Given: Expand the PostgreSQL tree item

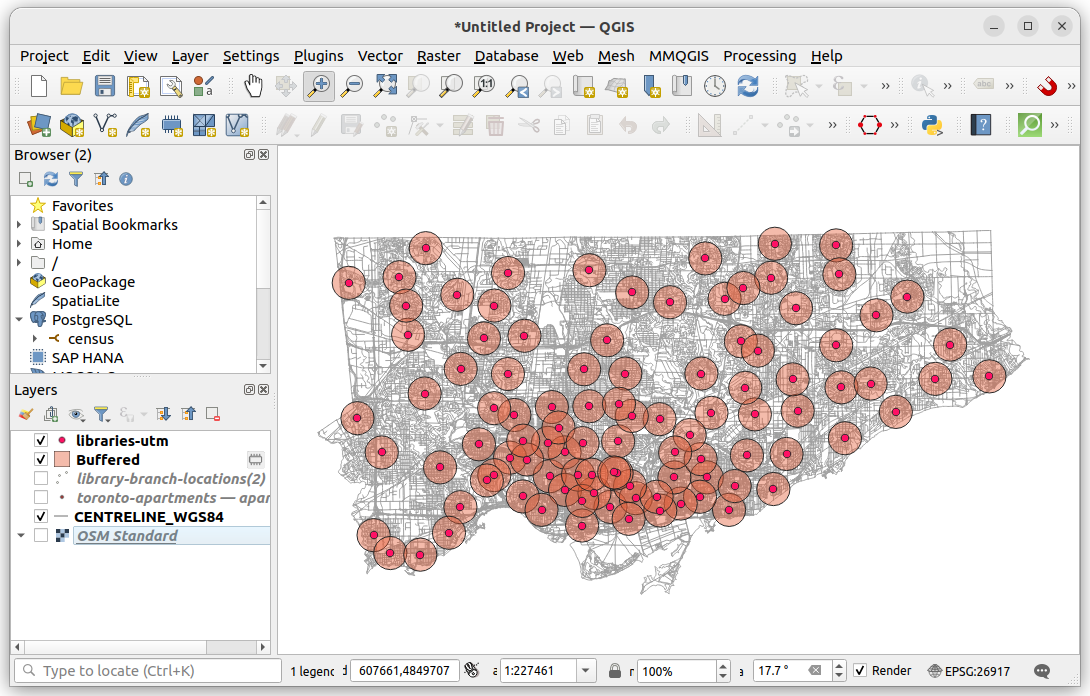Looking at the screenshot, I should tap(20, 320).
